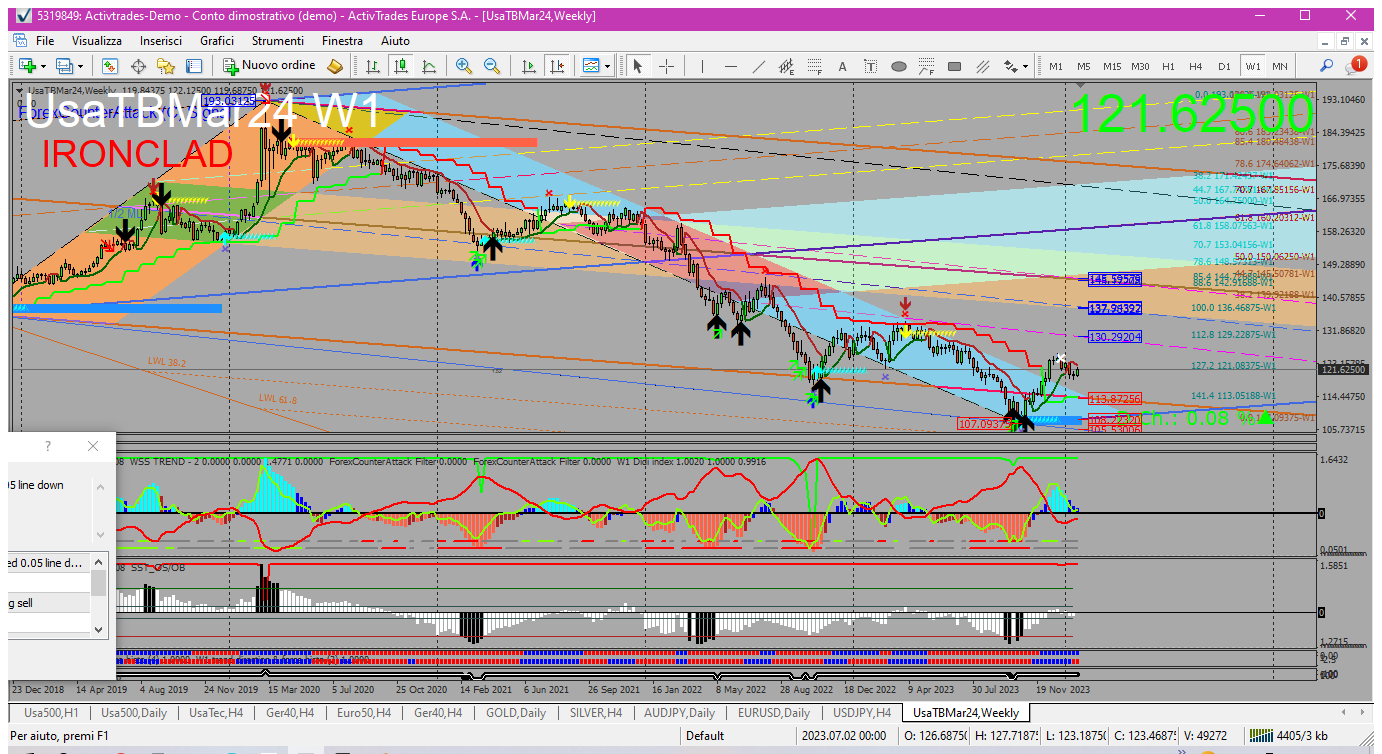
Task: Select the Andrews pitchfork lines tool
Action: pyautogui.click(x=983, y=66)
